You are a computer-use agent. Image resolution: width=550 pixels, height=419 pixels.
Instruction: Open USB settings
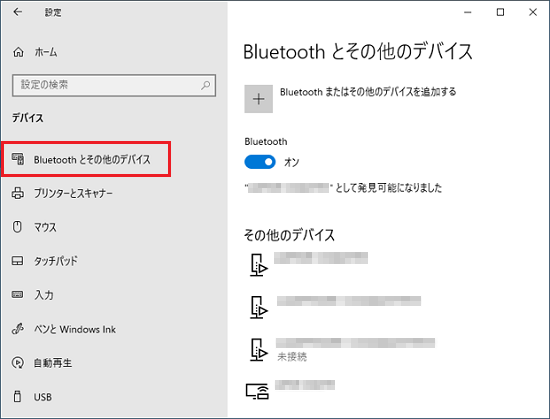tap(43, 397)
